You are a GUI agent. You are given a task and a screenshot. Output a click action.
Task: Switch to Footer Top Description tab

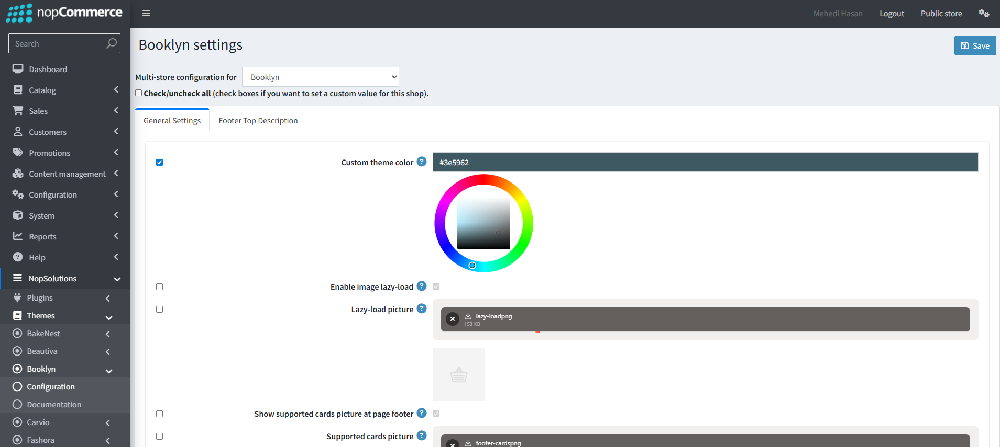(x=258, y=121)
